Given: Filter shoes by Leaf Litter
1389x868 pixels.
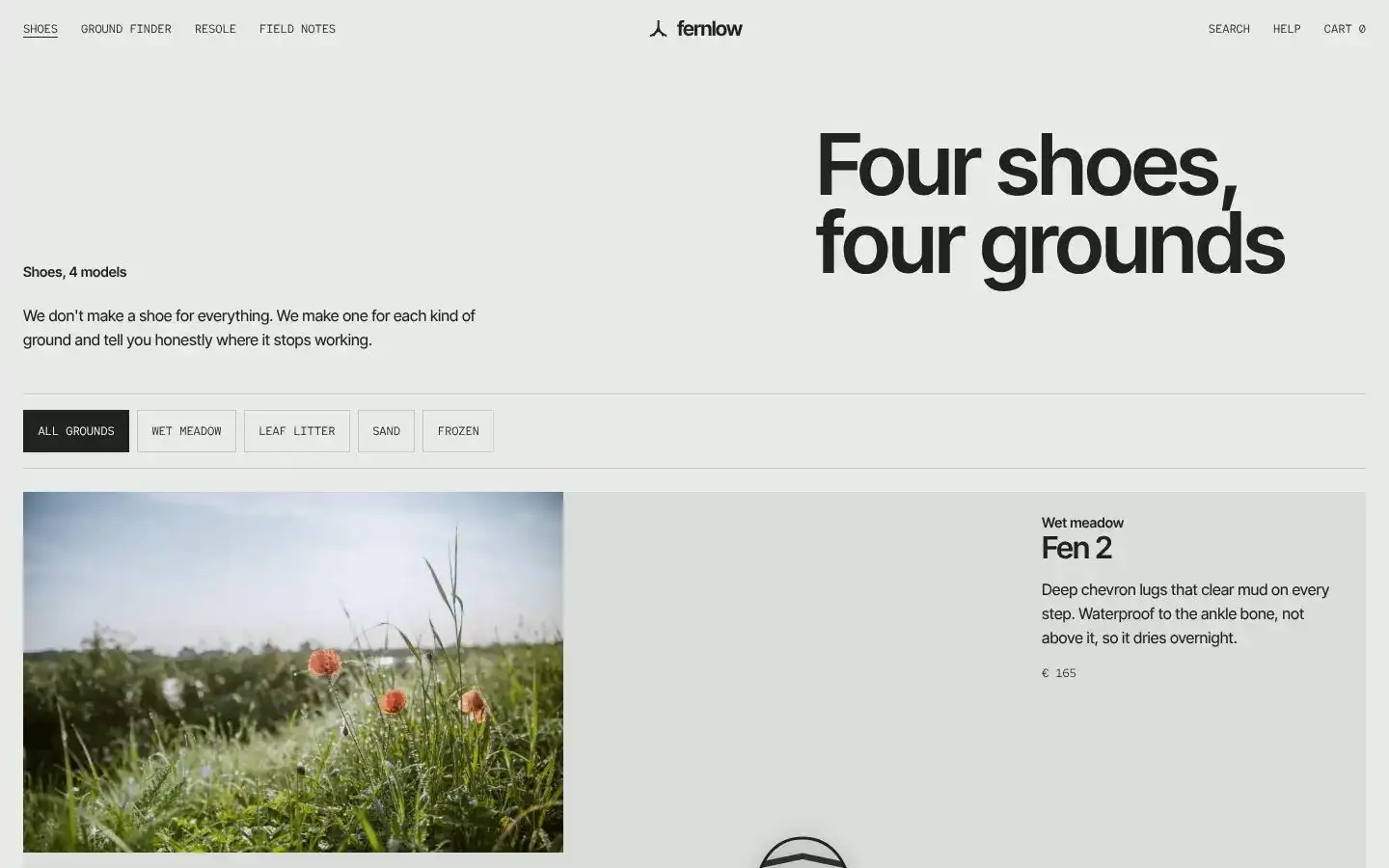Looking at the screenshot, I should coord(297,431).
